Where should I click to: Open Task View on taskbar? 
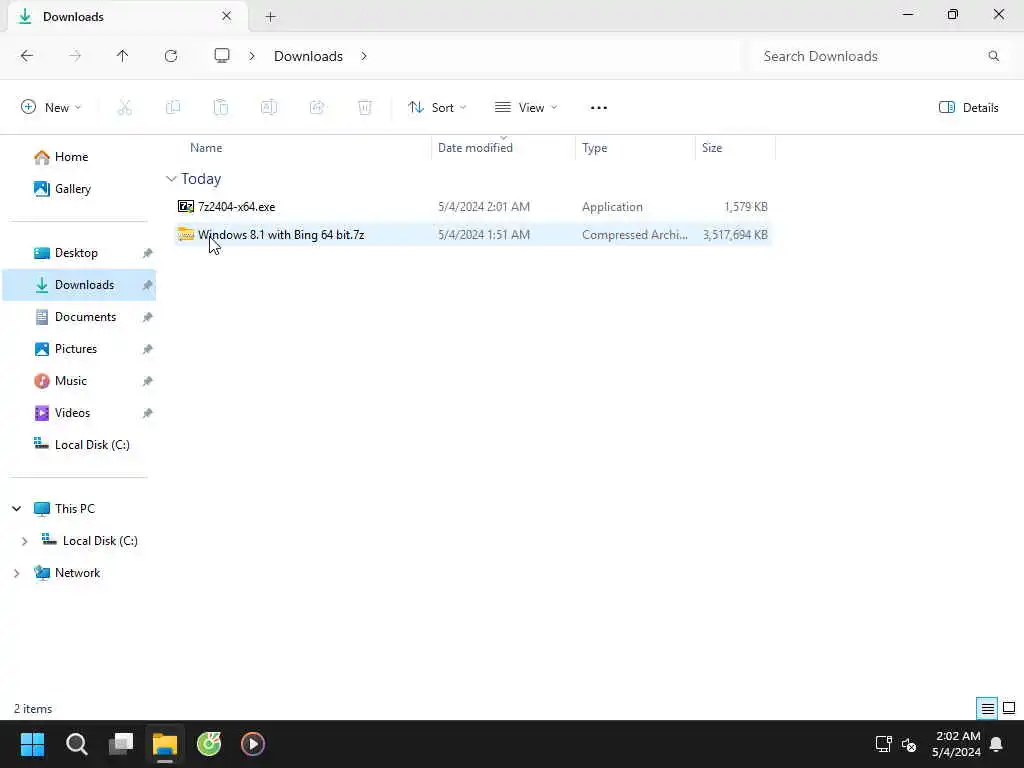pos(121,744)
